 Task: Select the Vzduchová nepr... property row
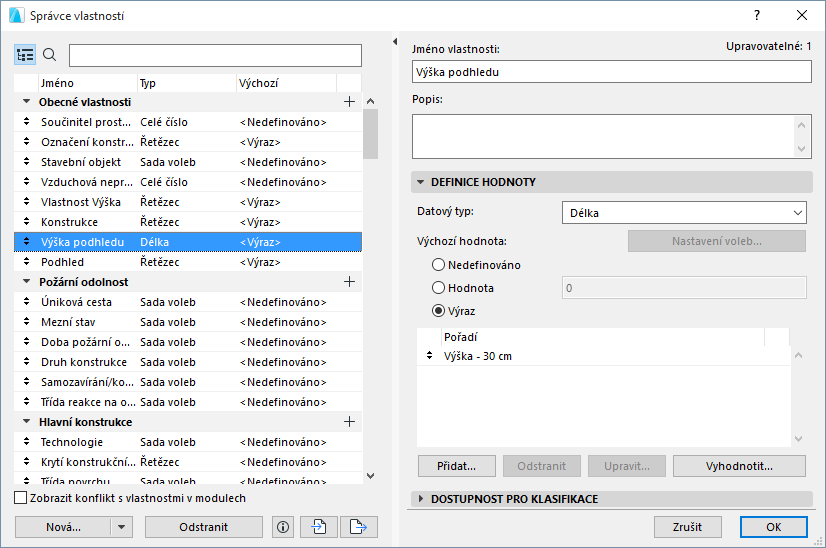click(x=188, y=182)
